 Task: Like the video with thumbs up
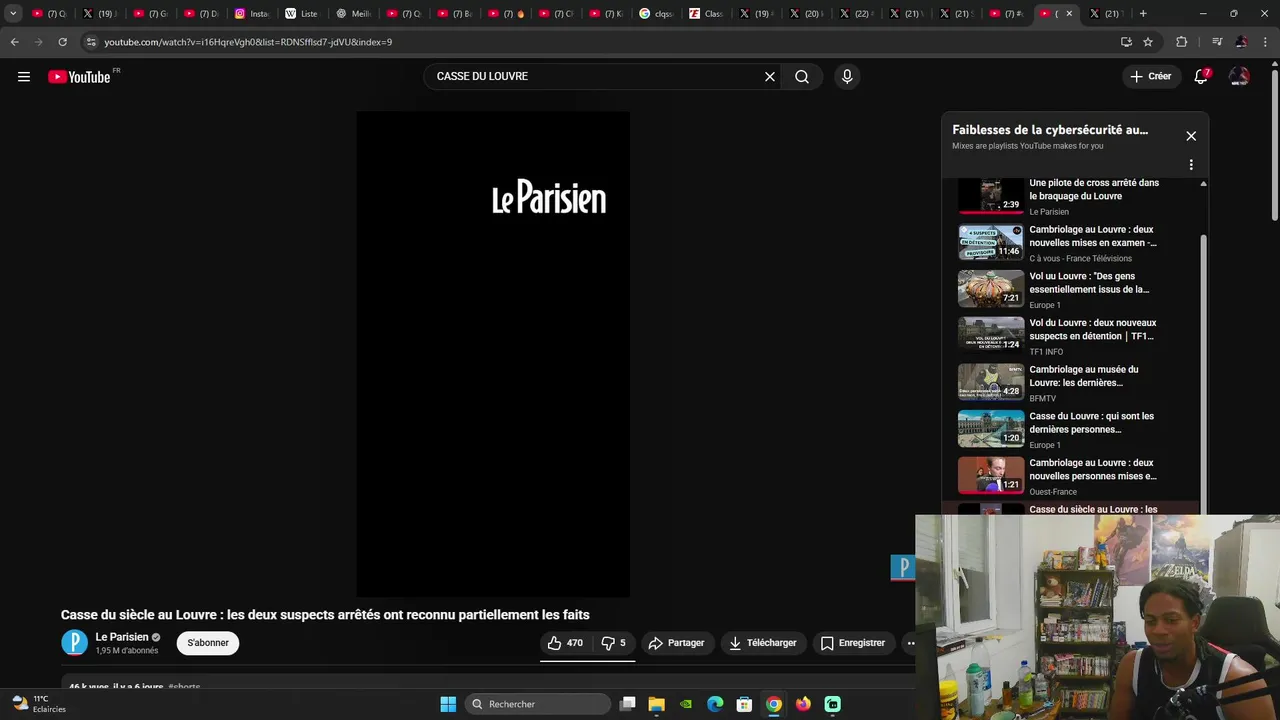[565, 643]
